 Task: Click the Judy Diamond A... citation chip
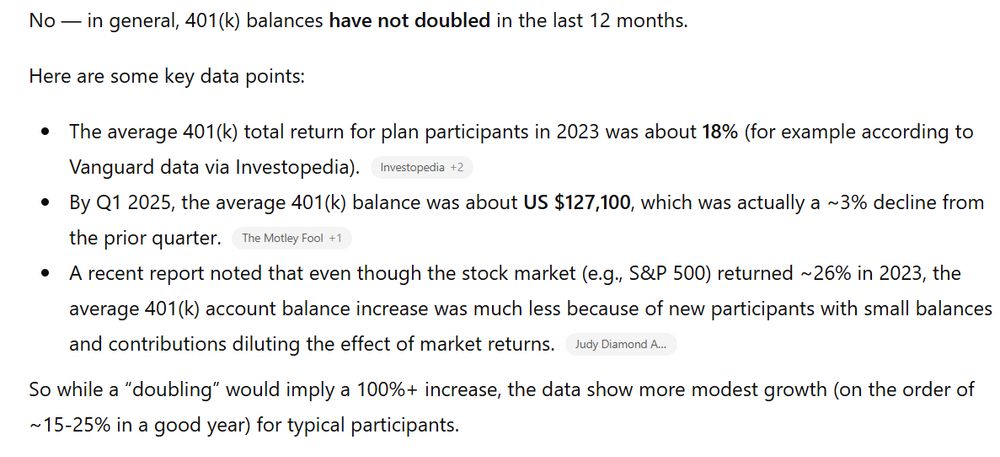[x=621, y=345]
